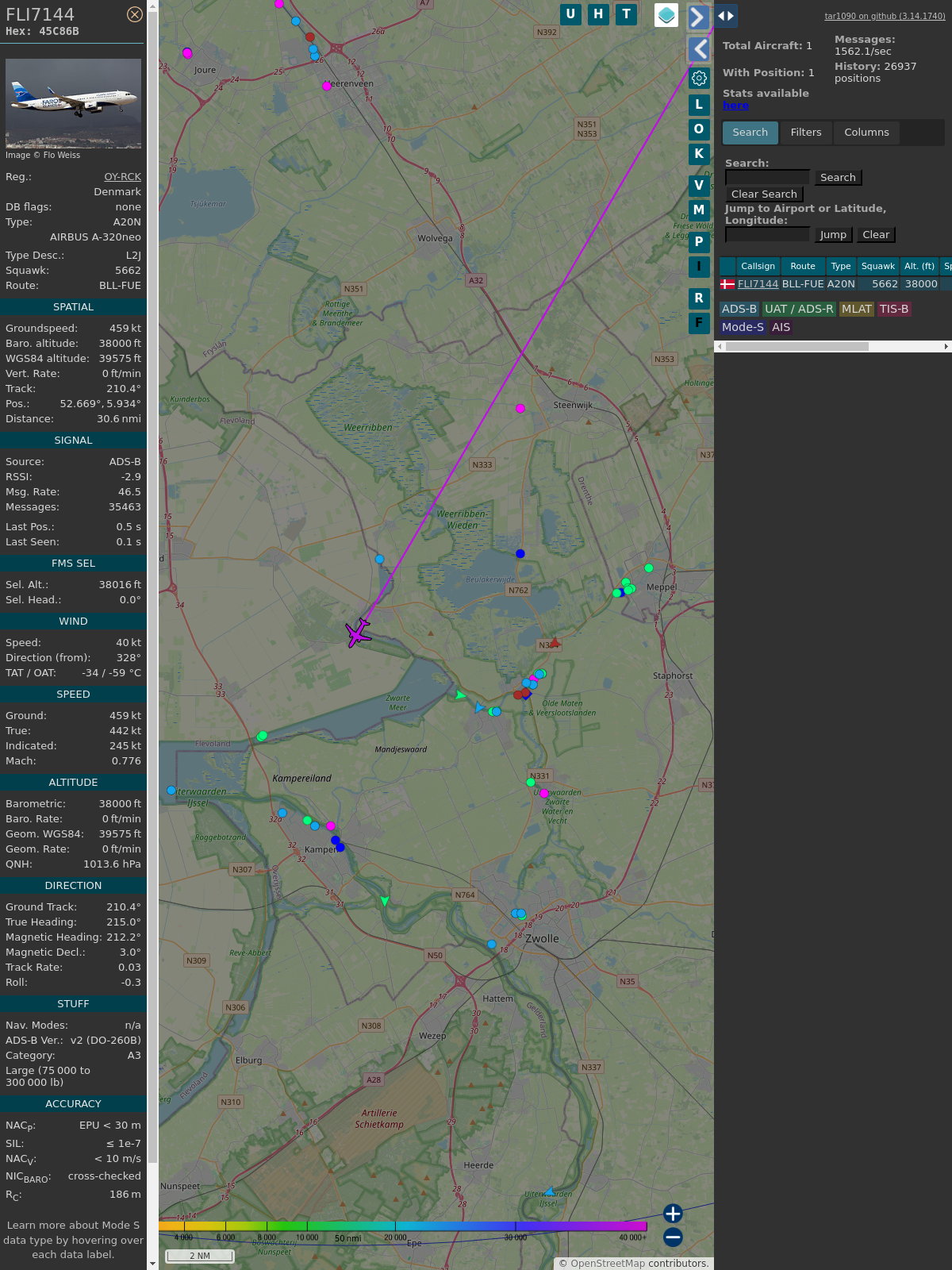Toggle the L map button

click(x=699, y=104)
